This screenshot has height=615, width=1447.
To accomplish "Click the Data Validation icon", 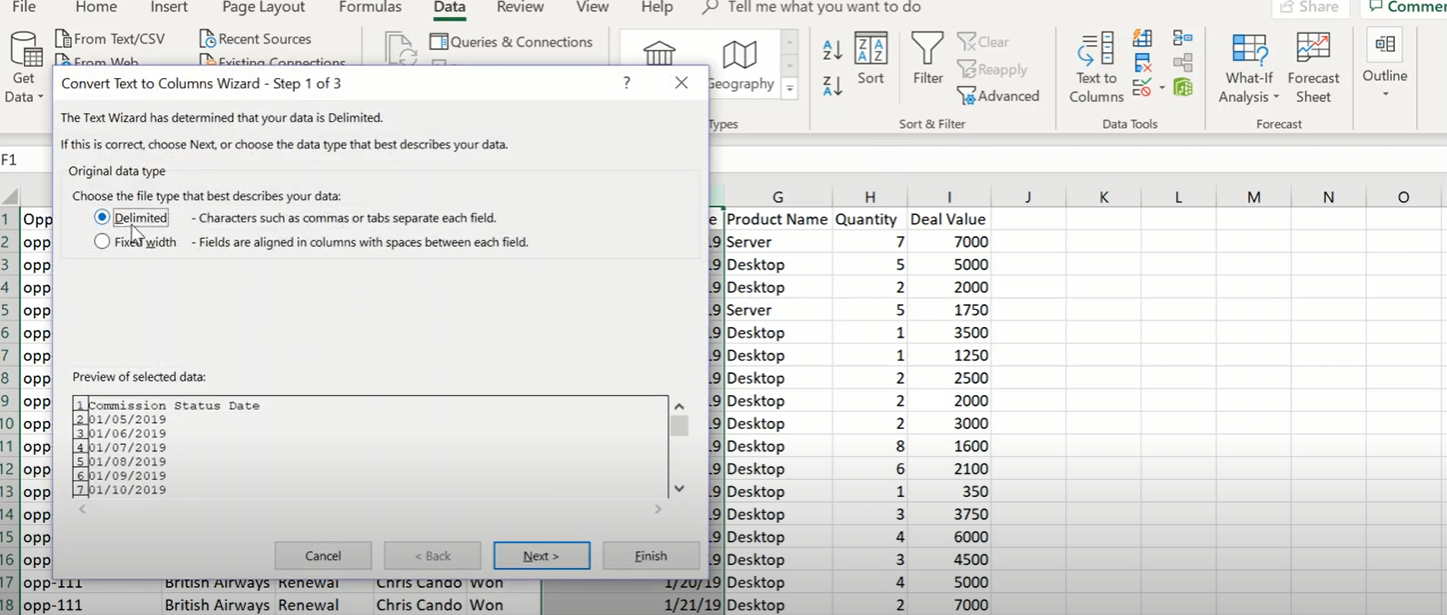I will click(x=1141, y=88).
